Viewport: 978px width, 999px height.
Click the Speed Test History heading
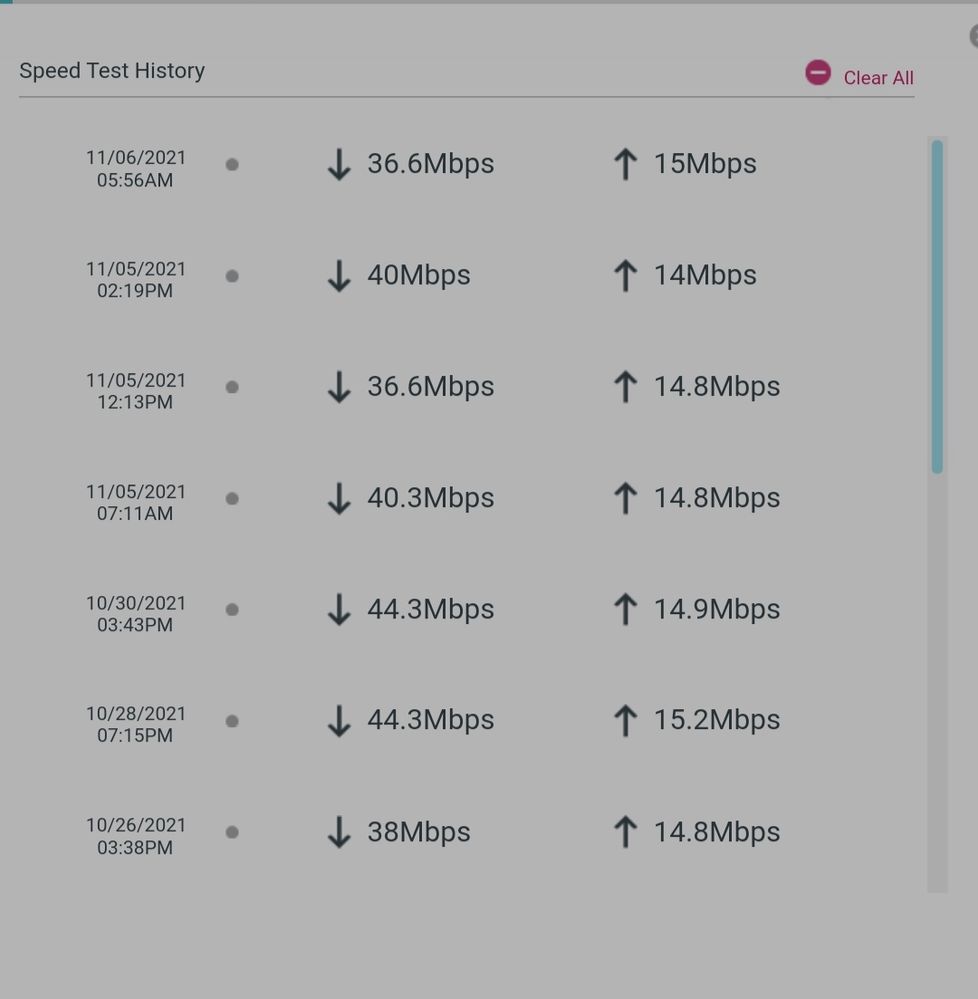112,71
